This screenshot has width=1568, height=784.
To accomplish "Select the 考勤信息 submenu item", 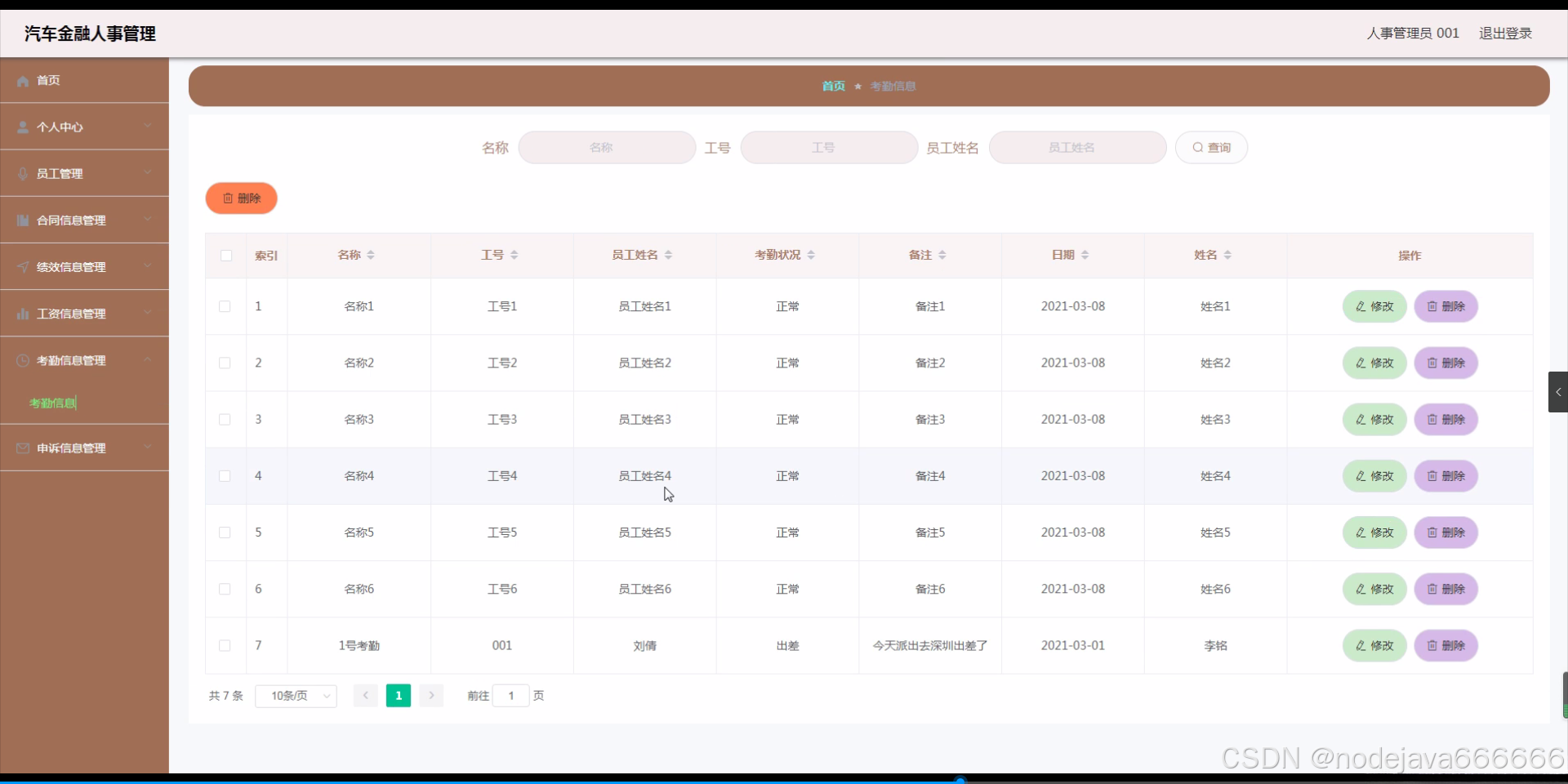I will [52, 403].
